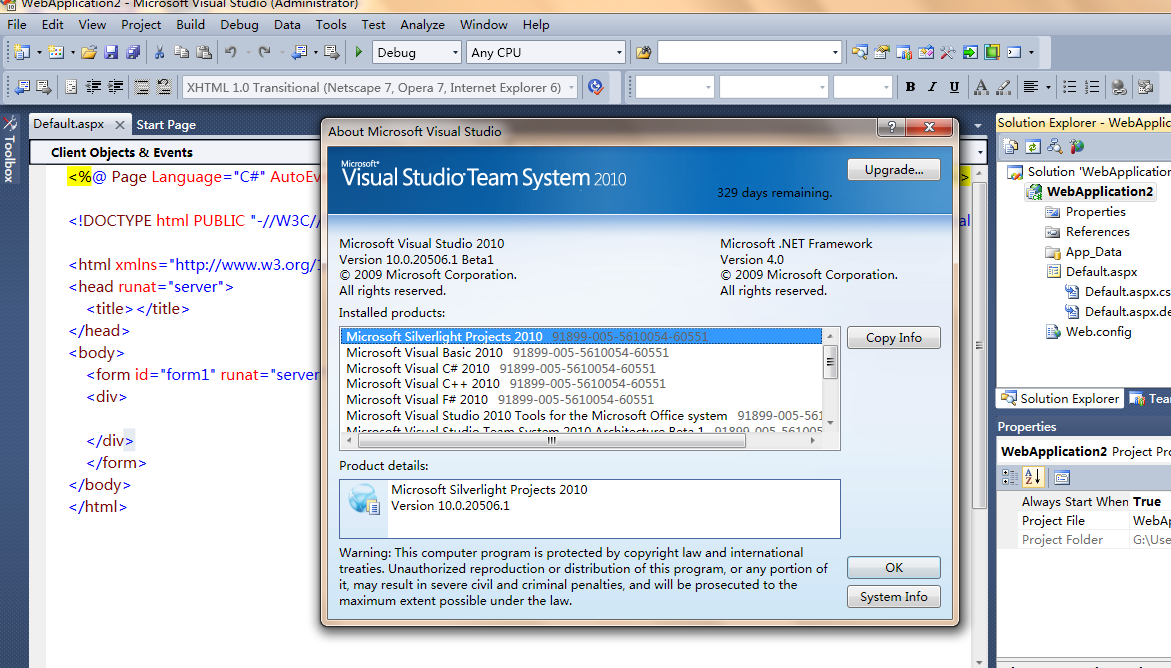Click the Background Color highlighter icon

point(1004,87)
